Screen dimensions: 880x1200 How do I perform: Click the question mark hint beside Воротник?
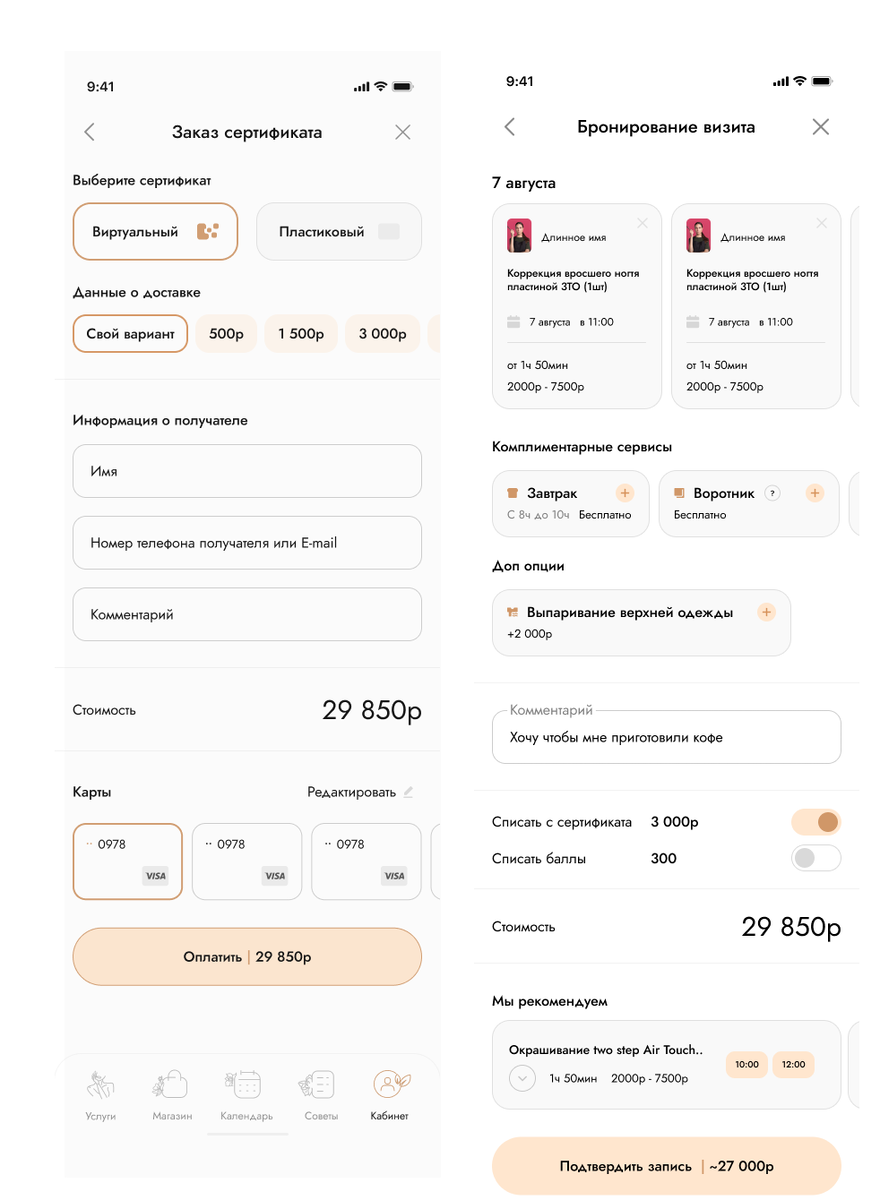click(771, 493)
